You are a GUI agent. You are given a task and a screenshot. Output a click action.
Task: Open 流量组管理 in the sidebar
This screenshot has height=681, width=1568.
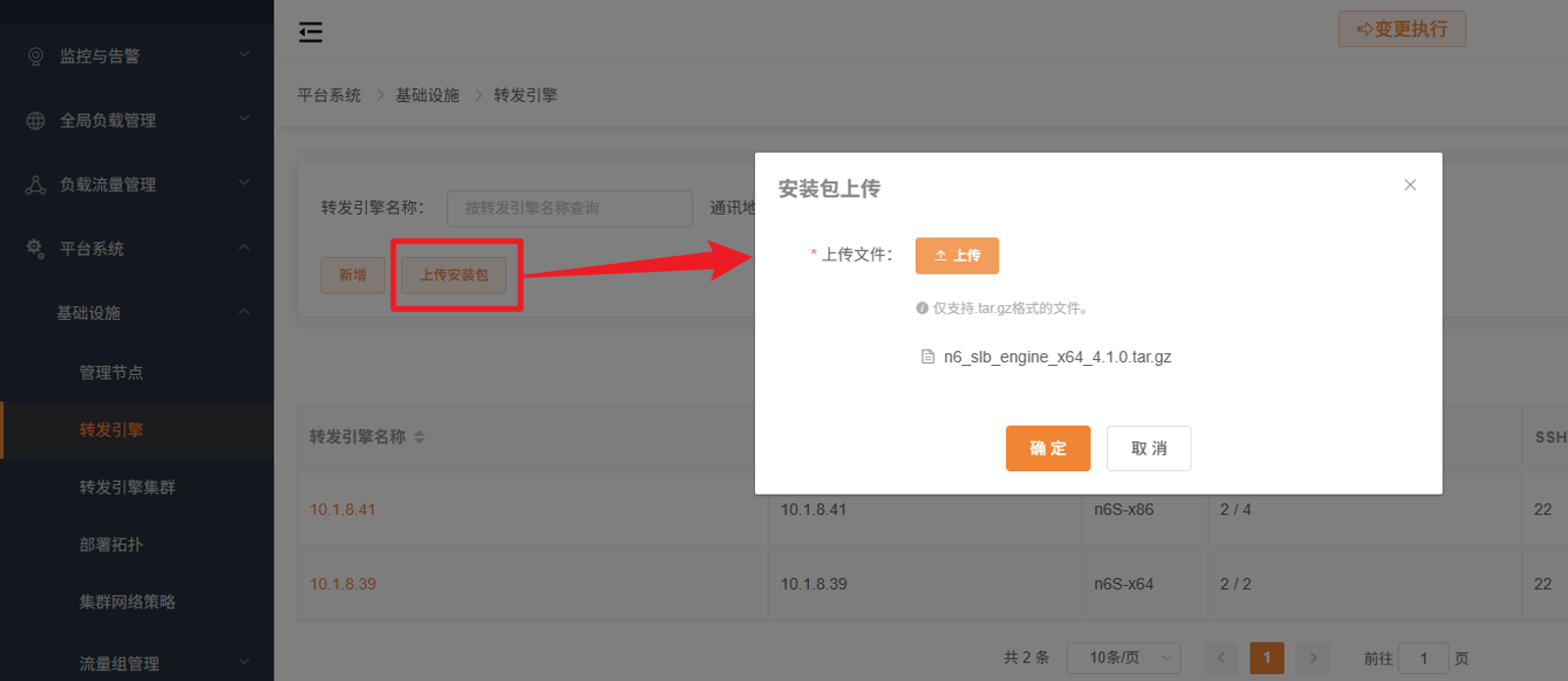[119, 664]
